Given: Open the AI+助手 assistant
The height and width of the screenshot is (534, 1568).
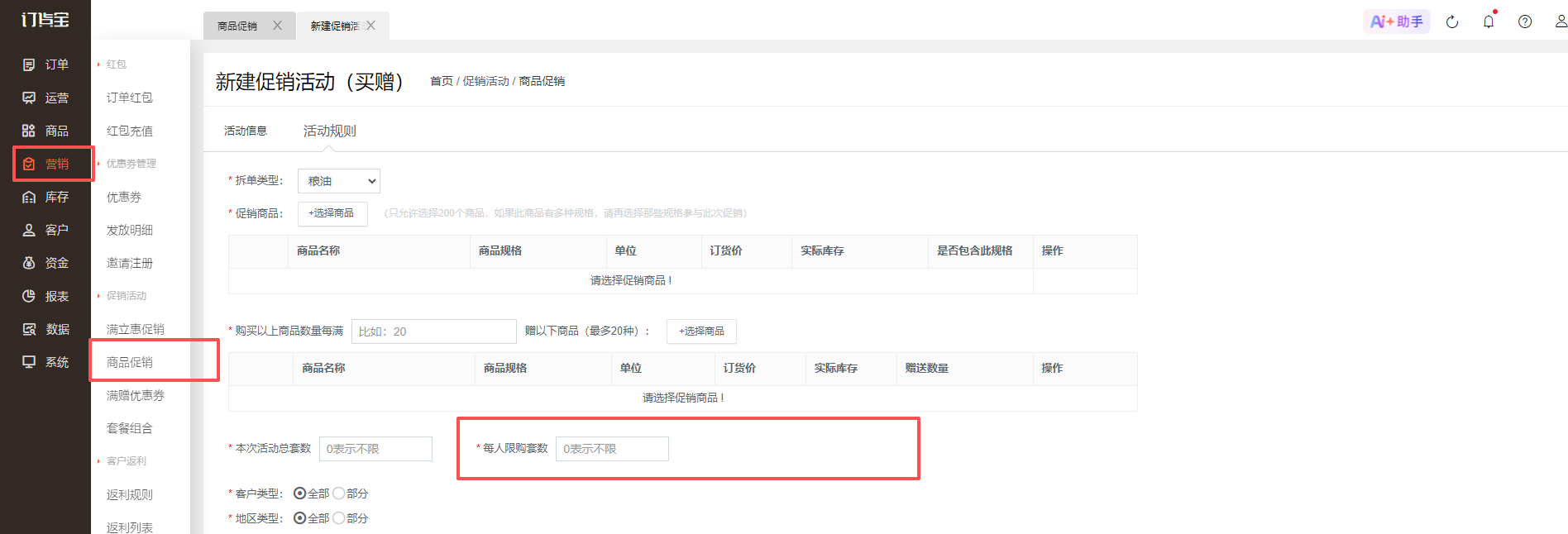Looking at the screenshot, I should coord(1397,21).
